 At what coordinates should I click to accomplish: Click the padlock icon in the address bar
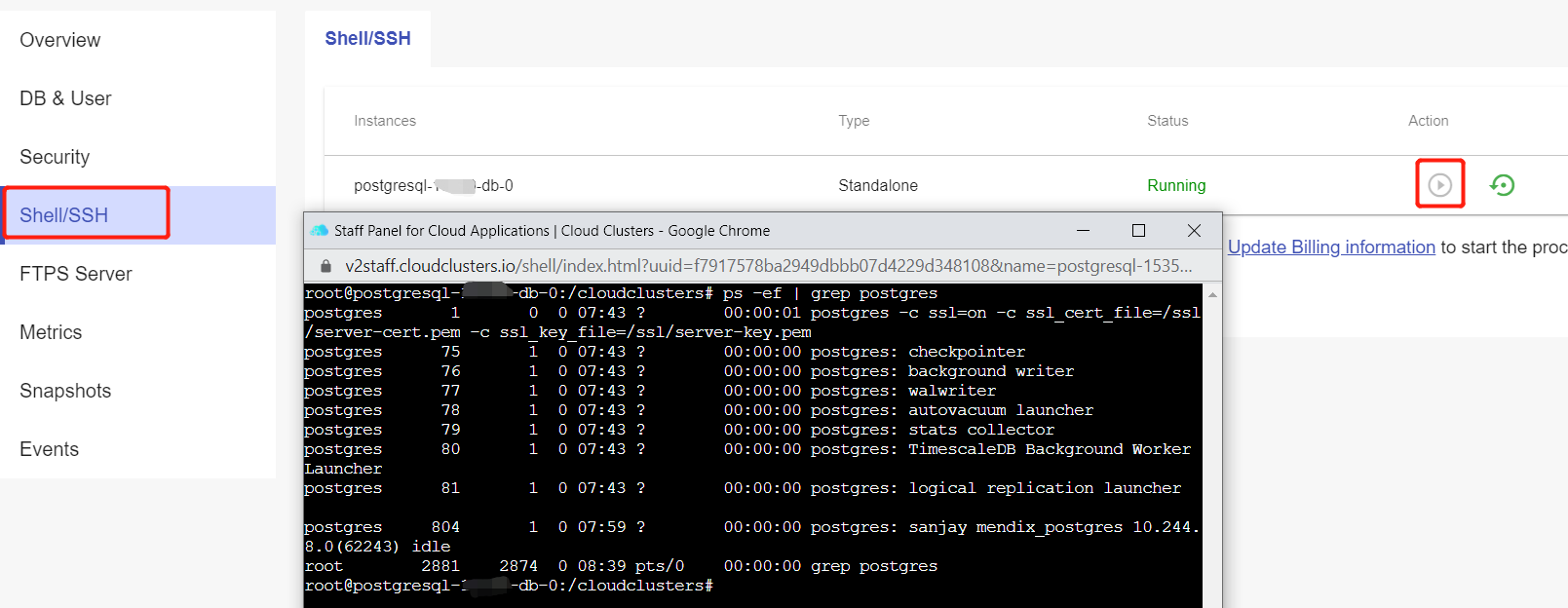click(325, 266)
